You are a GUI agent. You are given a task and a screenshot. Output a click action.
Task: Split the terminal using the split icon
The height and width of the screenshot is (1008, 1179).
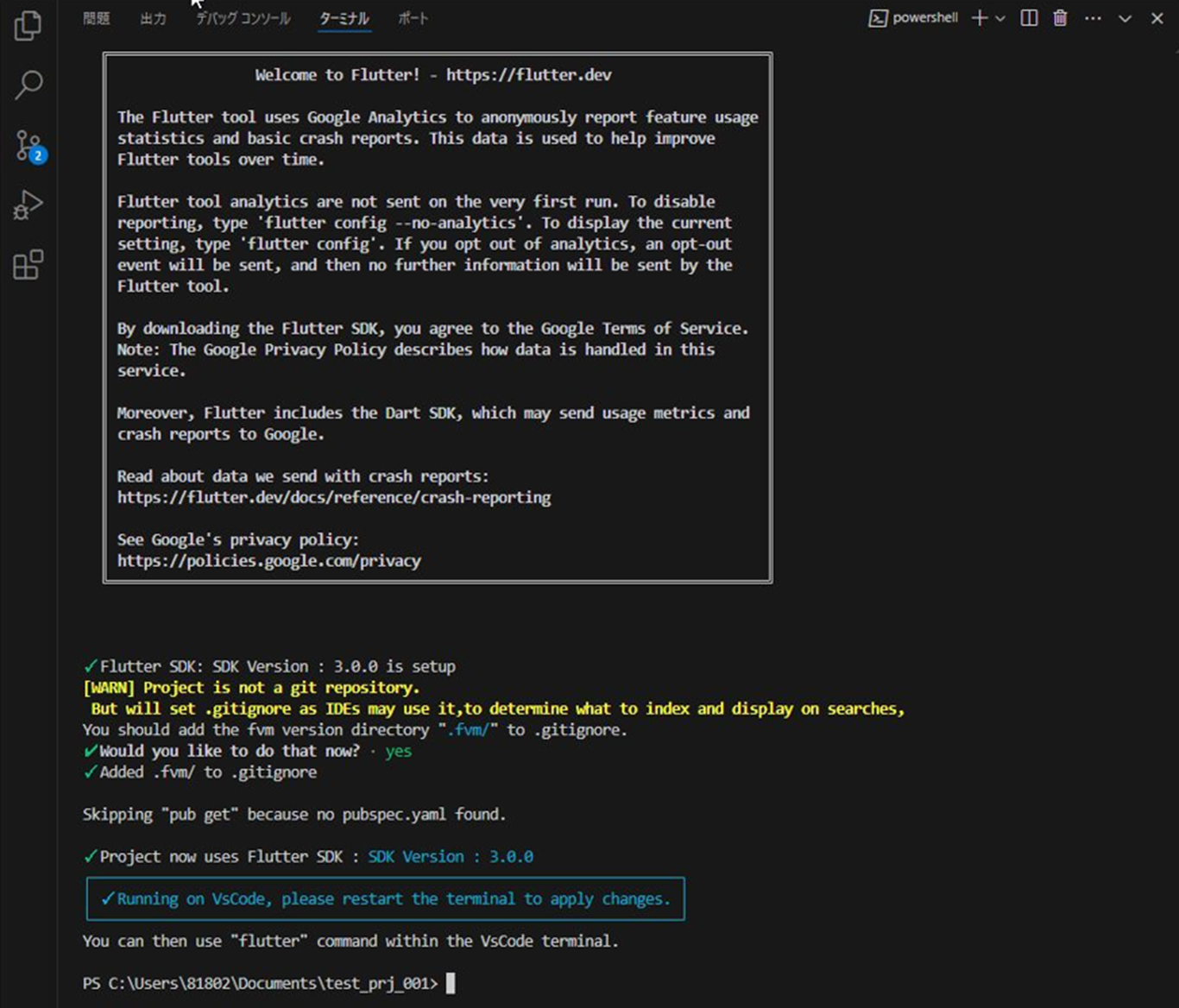point(1028,18)
